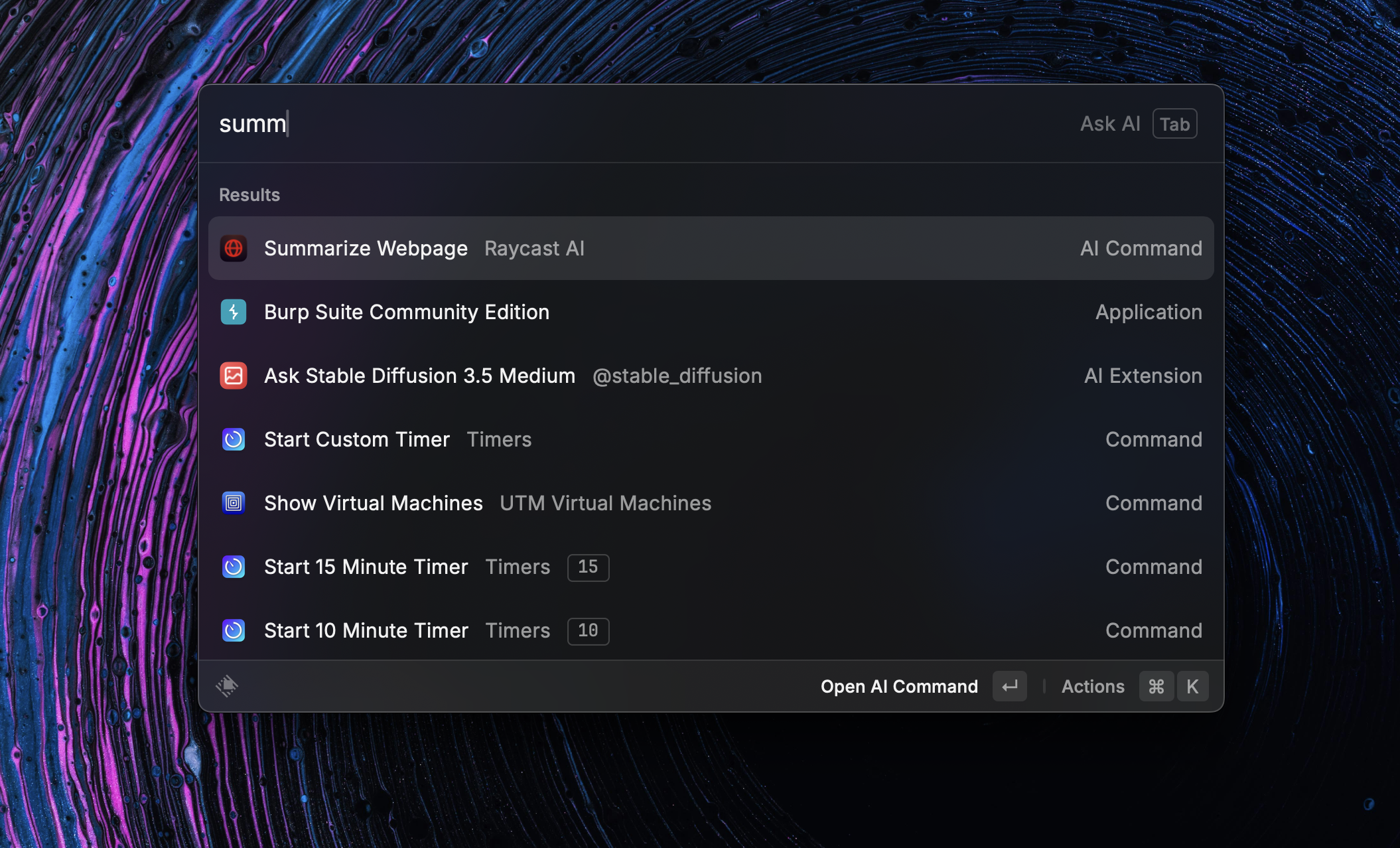Viewport: 1400px width, 848px height.
Task: Click the Tab key badge
Action: 1174,124
